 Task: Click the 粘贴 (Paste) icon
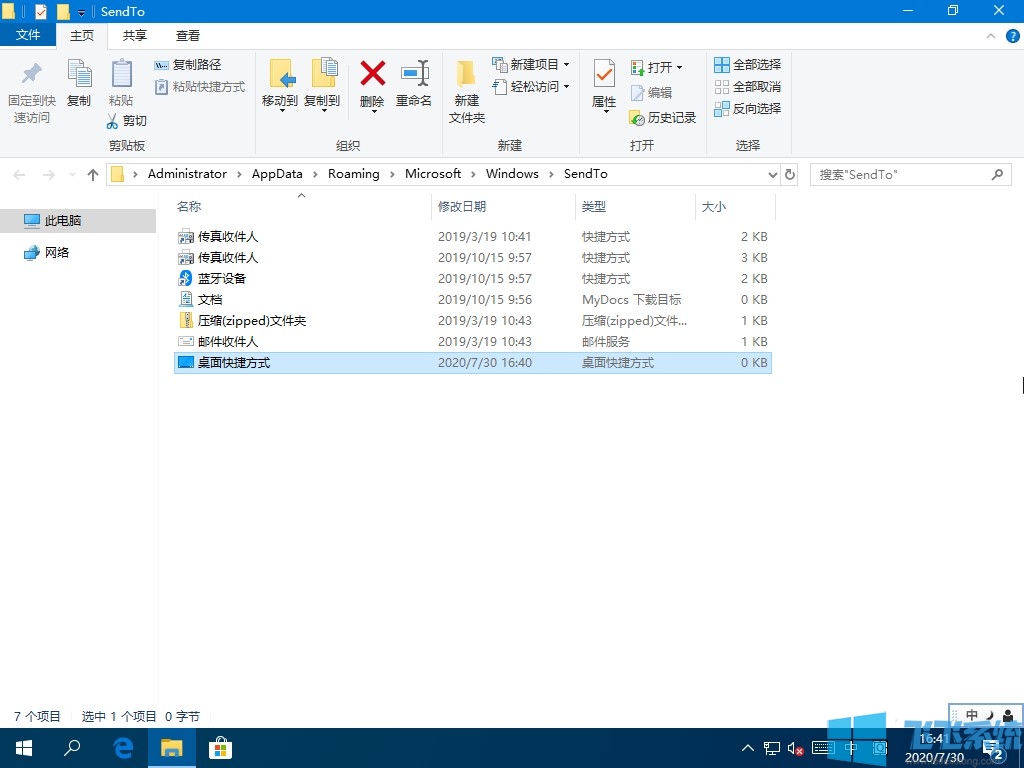tap(121, 85)
